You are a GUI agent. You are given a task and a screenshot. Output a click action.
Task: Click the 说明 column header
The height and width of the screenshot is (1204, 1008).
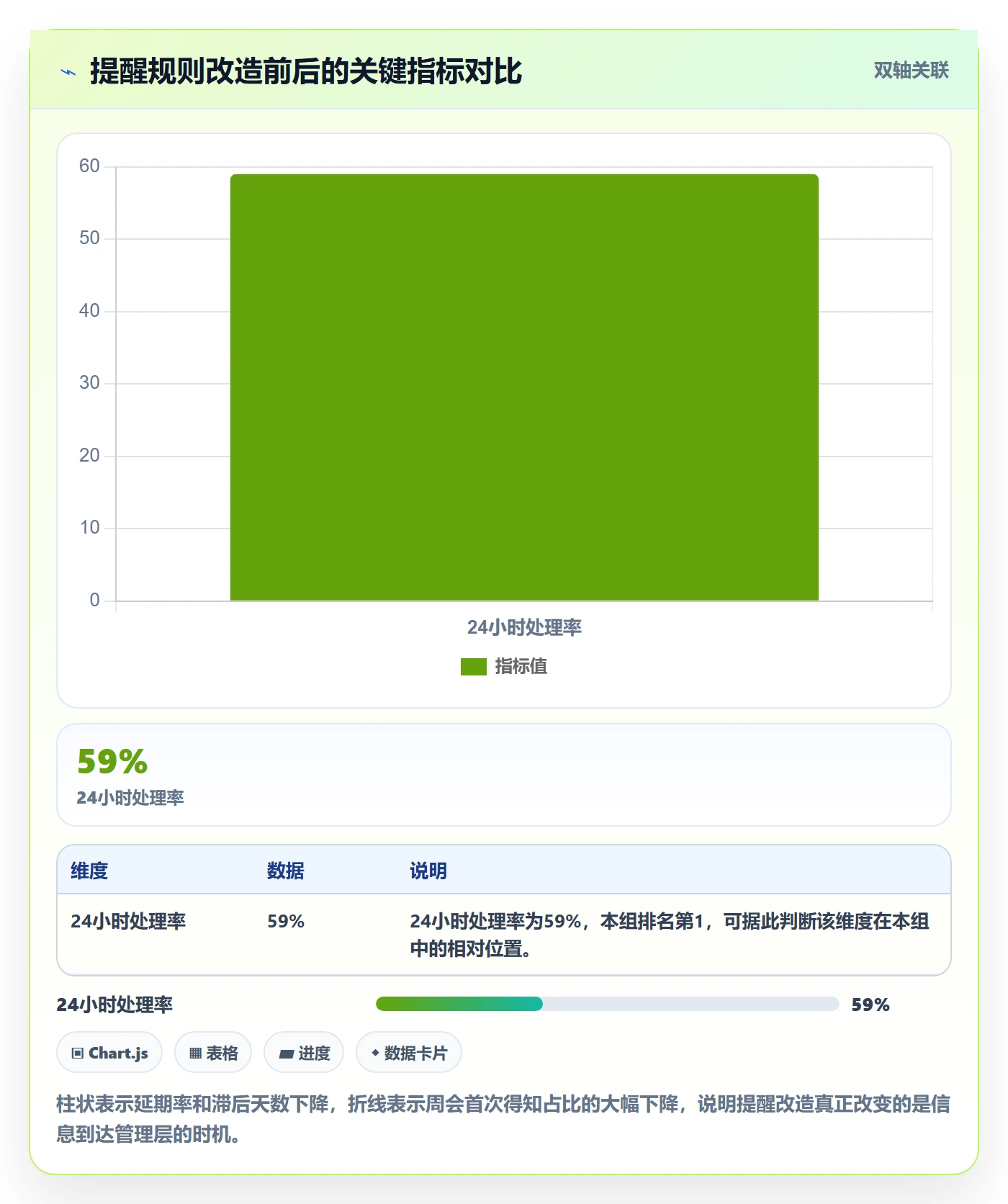[428, 871]
